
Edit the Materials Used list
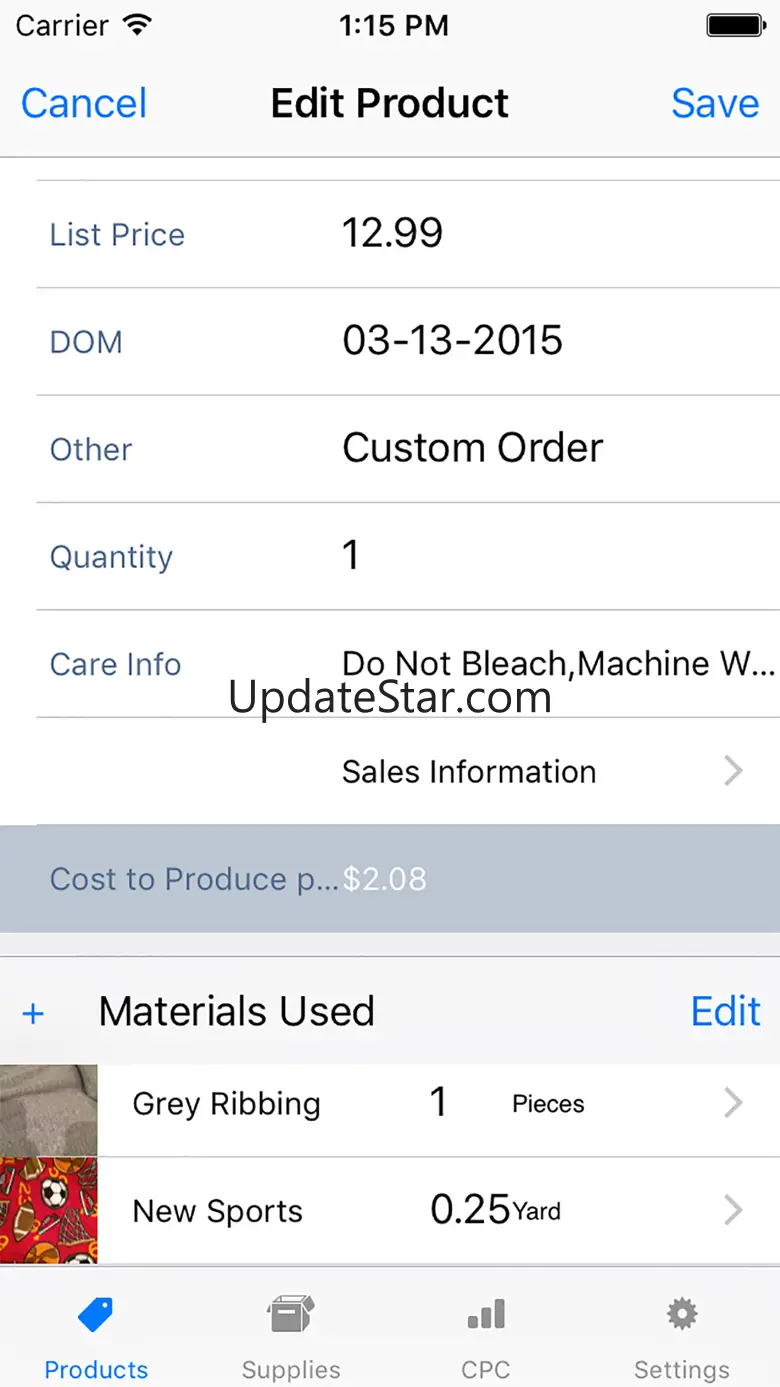726,1012
